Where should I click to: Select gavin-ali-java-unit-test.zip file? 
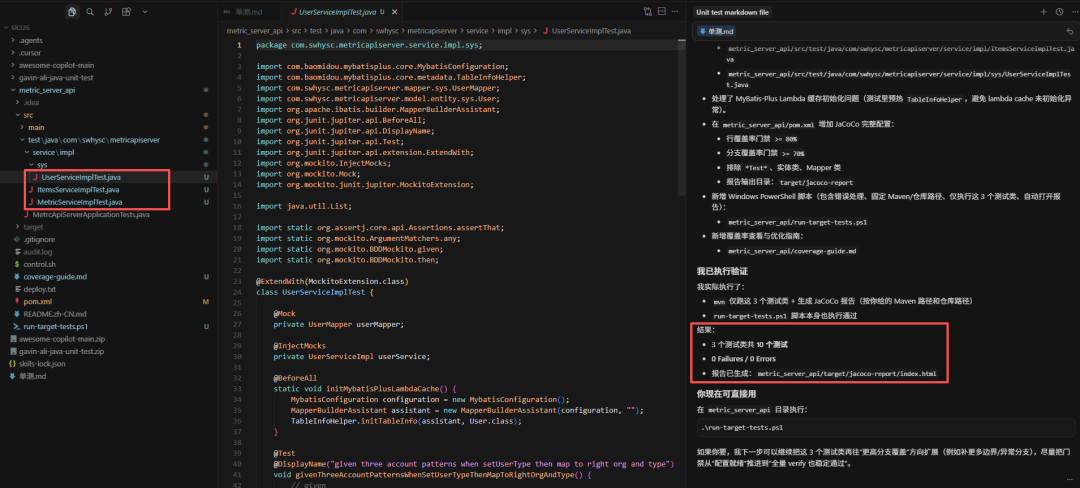tap(61, 351)
